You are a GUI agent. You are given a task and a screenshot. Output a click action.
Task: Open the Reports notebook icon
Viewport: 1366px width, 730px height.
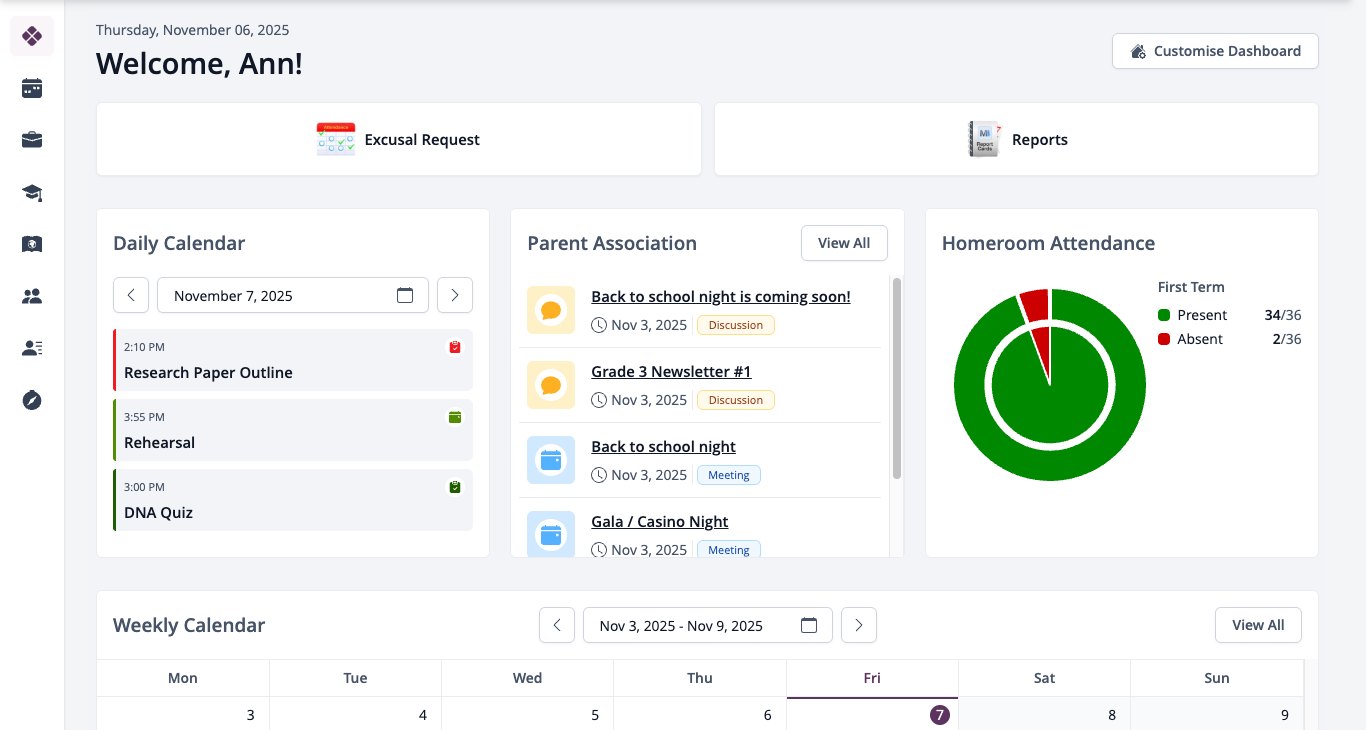(x=984, y=139)
